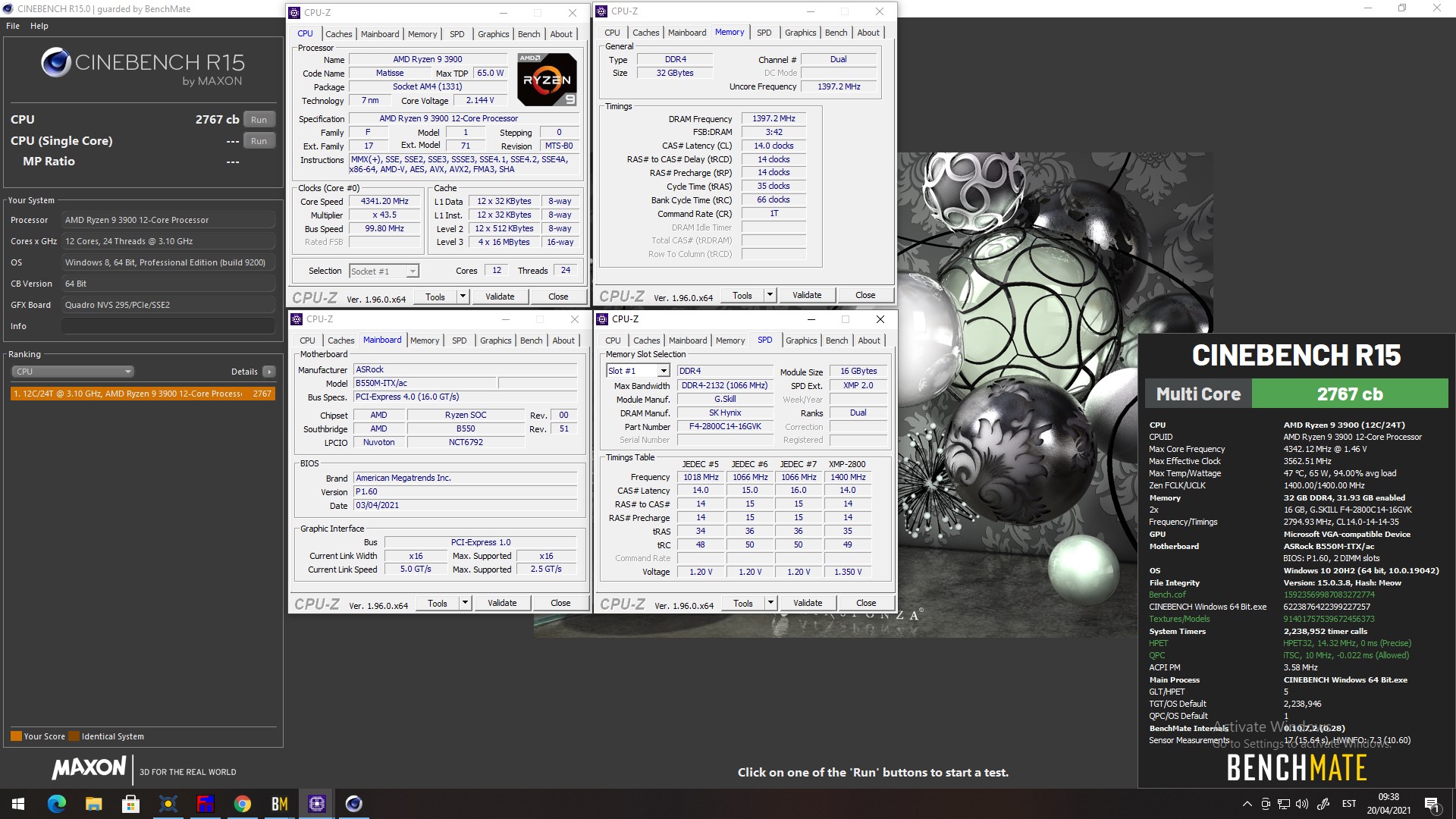Click the green Bench.cof file entry
The height and width of the screenshot is (819, 1456).
tap(1167, 595)
